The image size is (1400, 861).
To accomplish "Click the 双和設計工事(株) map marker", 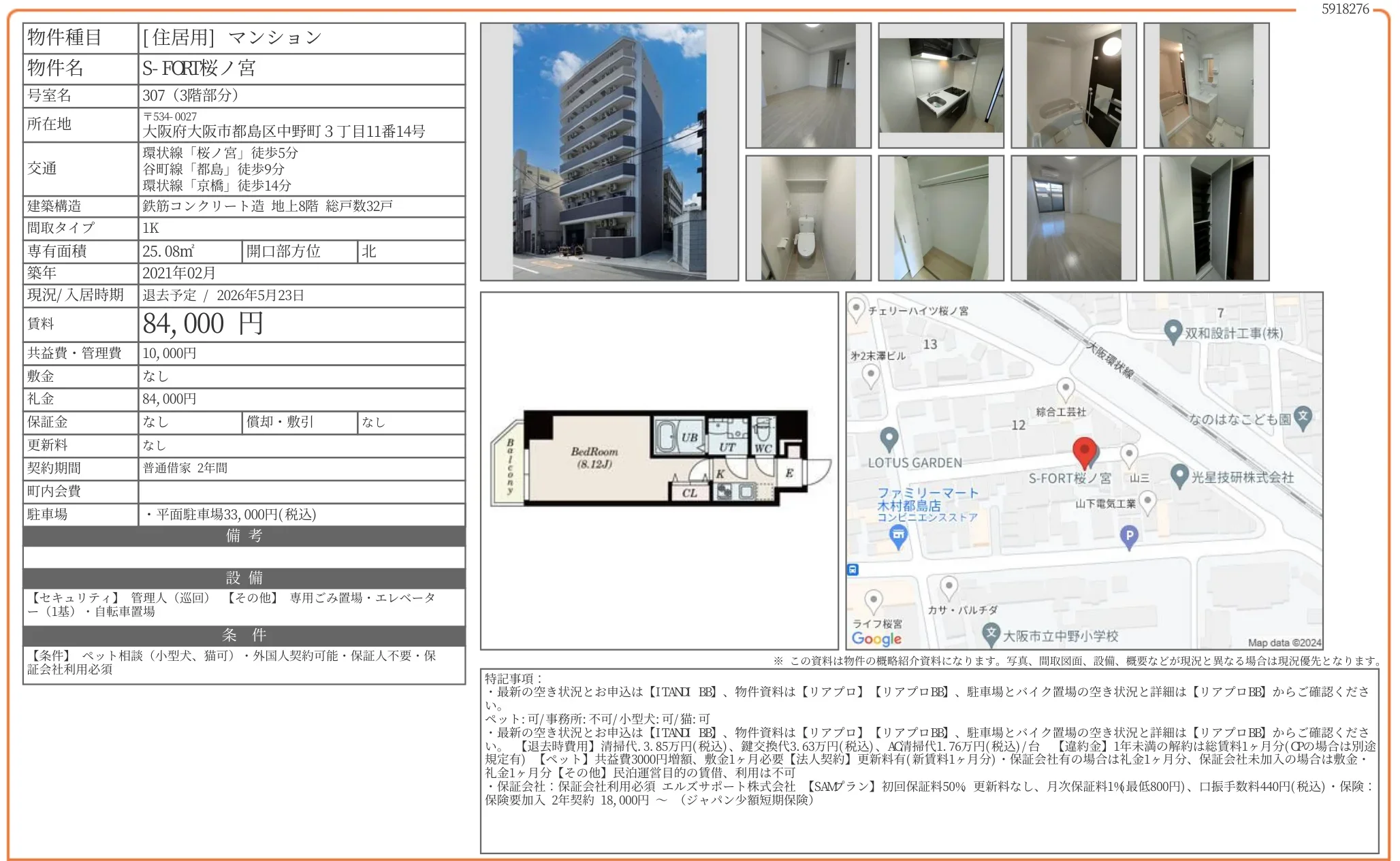I will pyautogui.click(x=1173, y=332).
